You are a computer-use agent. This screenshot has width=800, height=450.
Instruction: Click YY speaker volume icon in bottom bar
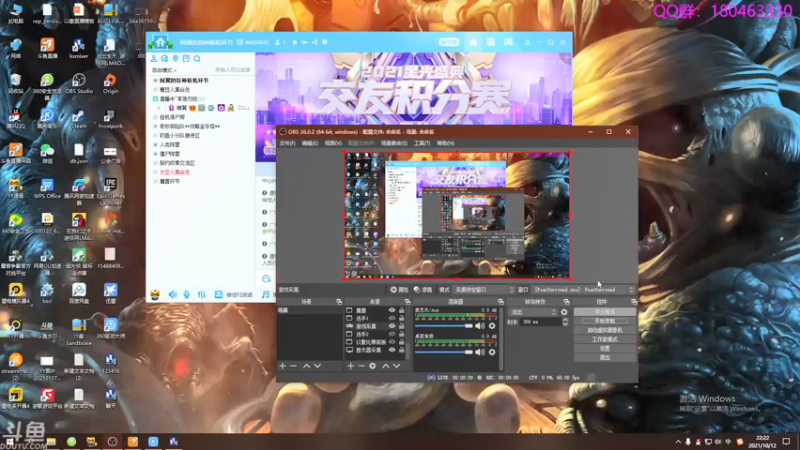173,294
